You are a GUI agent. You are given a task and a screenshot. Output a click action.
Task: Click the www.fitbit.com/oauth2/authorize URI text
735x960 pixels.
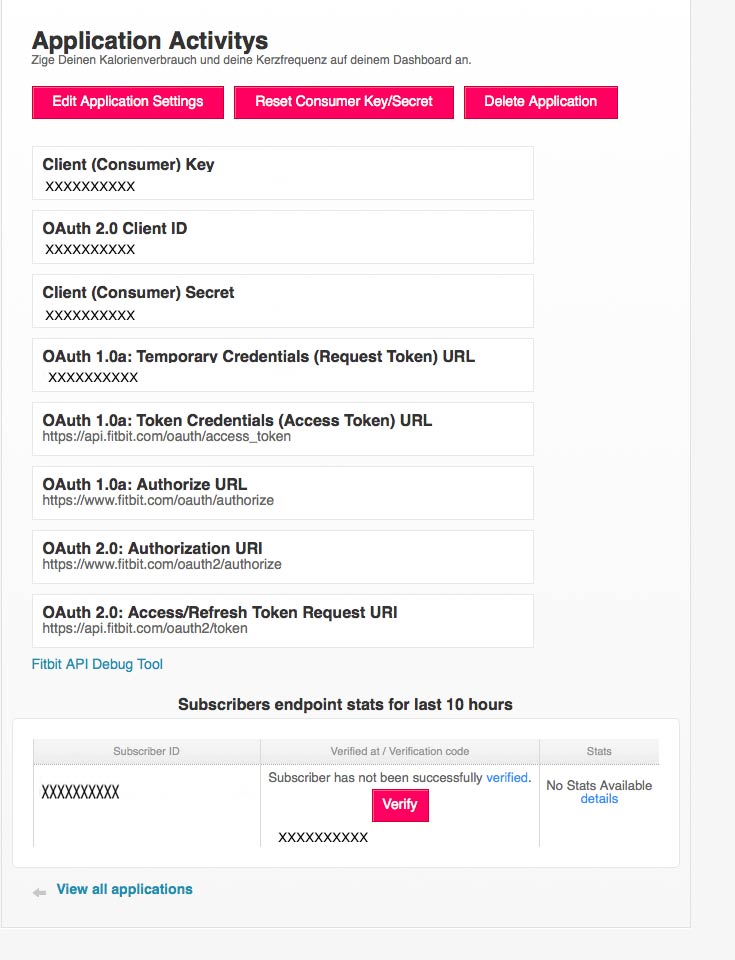coord(162,564)
